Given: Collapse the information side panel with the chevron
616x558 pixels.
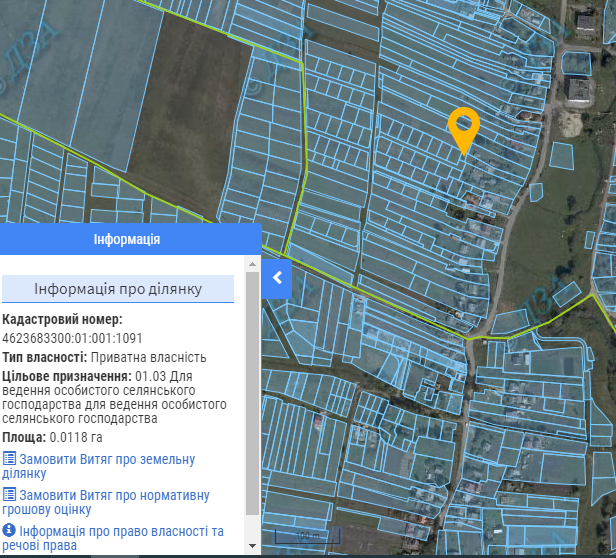Looking at the screenshot, I should pyautogui.click(x=277, y=277).
